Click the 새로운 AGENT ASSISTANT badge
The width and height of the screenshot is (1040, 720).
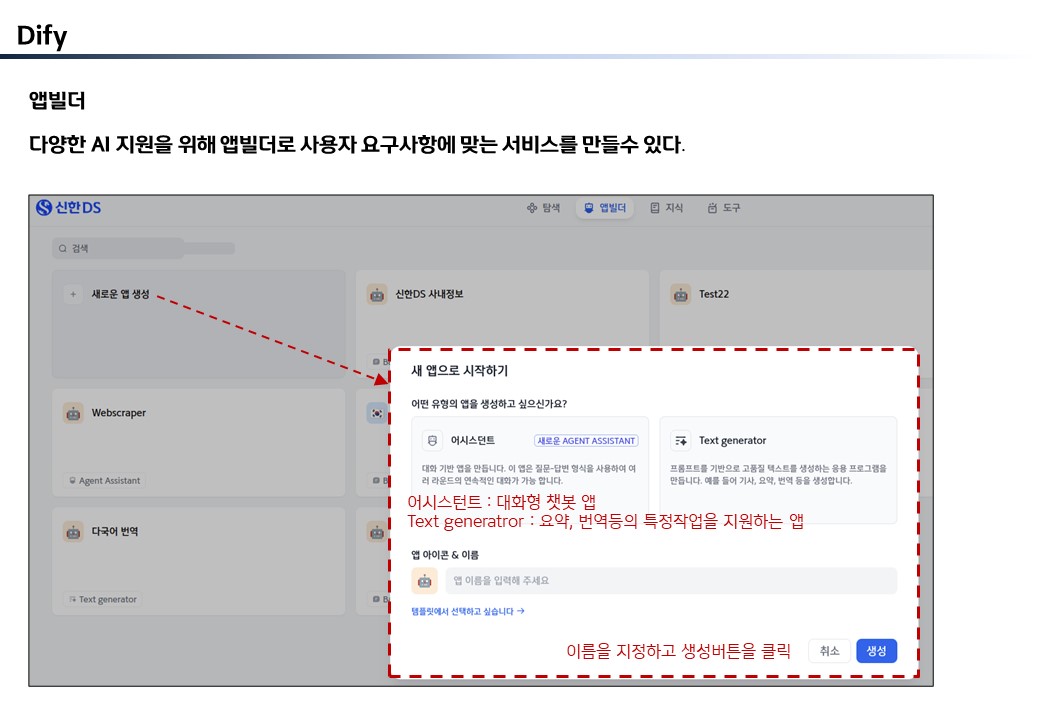(586, 441)
